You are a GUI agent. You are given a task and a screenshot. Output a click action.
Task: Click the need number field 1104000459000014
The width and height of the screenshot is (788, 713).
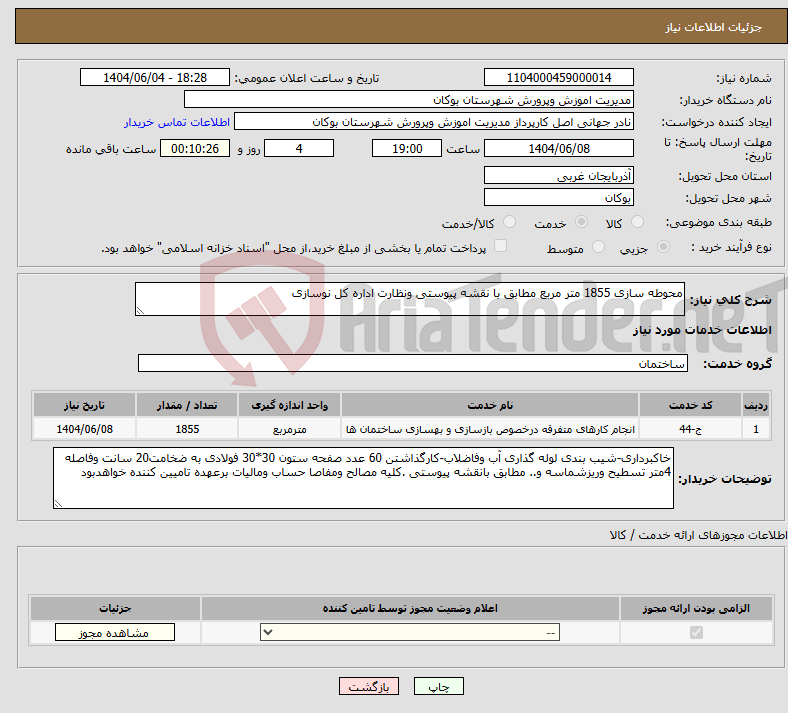[x=559, y=77]
